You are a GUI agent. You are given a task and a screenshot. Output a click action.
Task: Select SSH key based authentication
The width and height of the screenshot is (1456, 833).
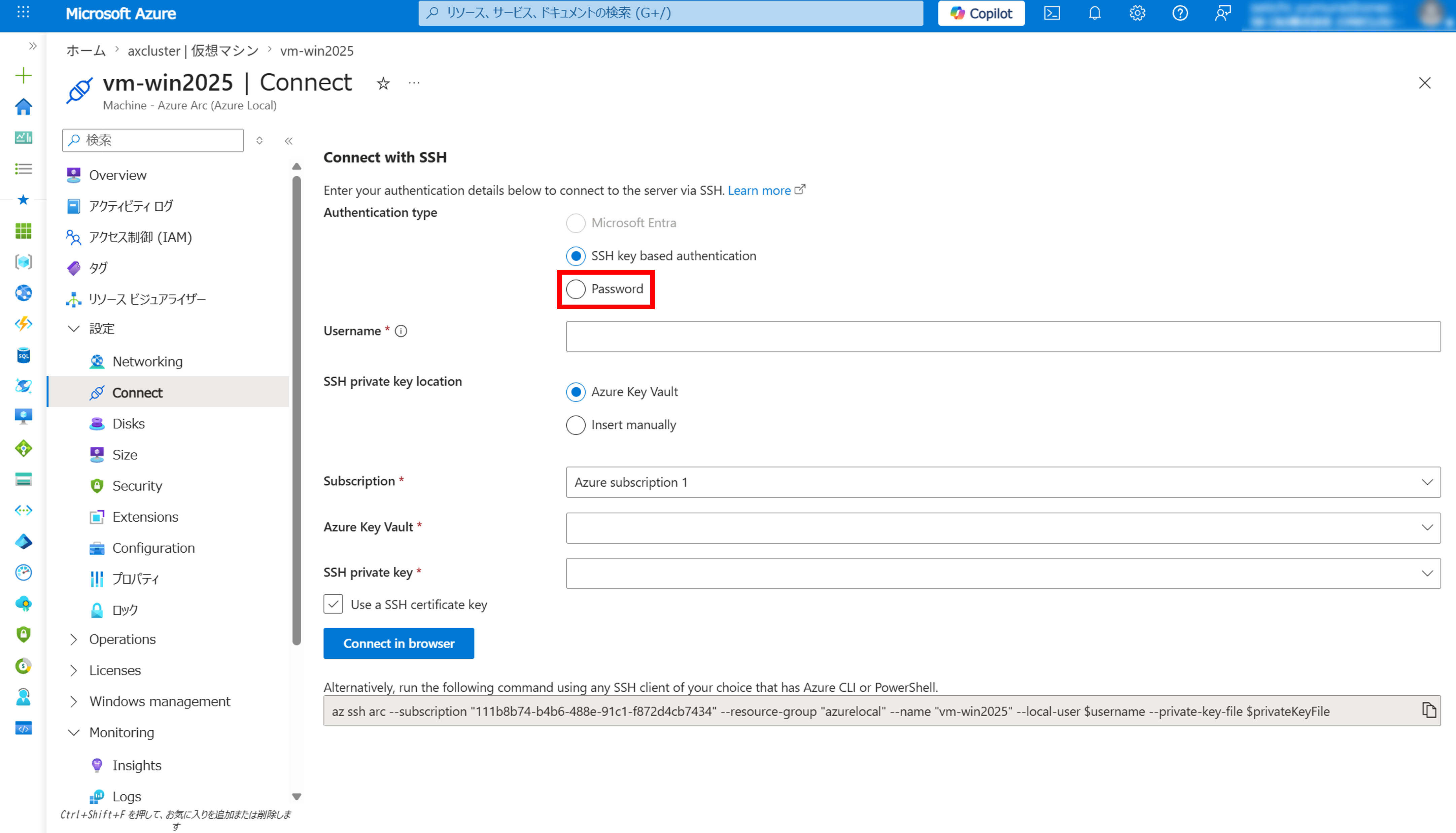tap(576, 256)
